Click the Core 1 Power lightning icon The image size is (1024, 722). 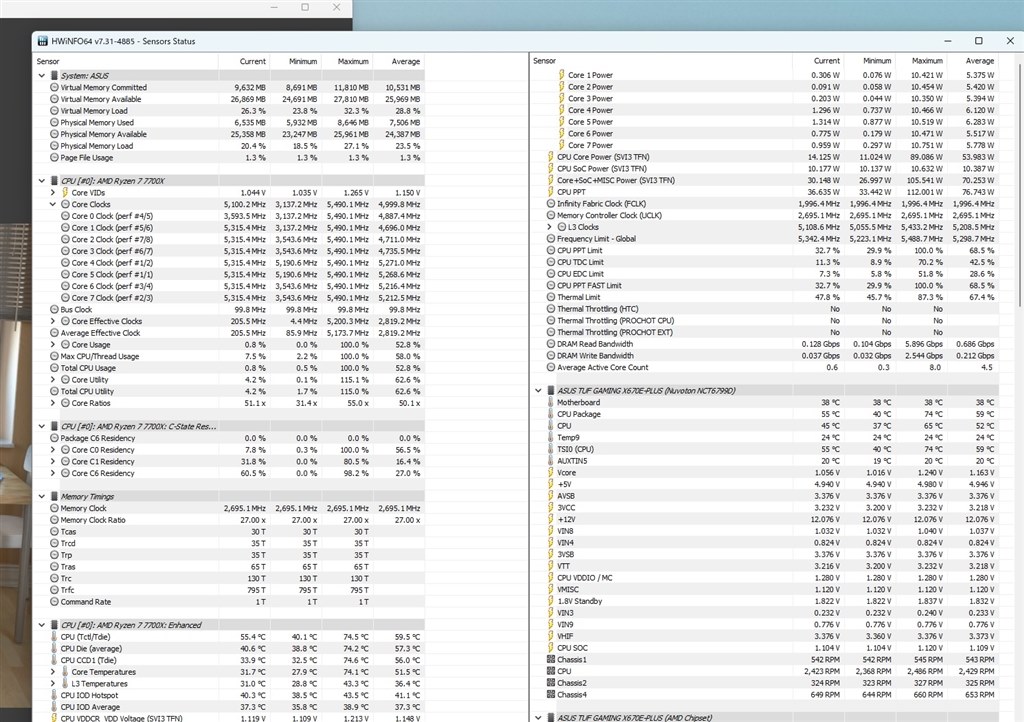[562, 75]
